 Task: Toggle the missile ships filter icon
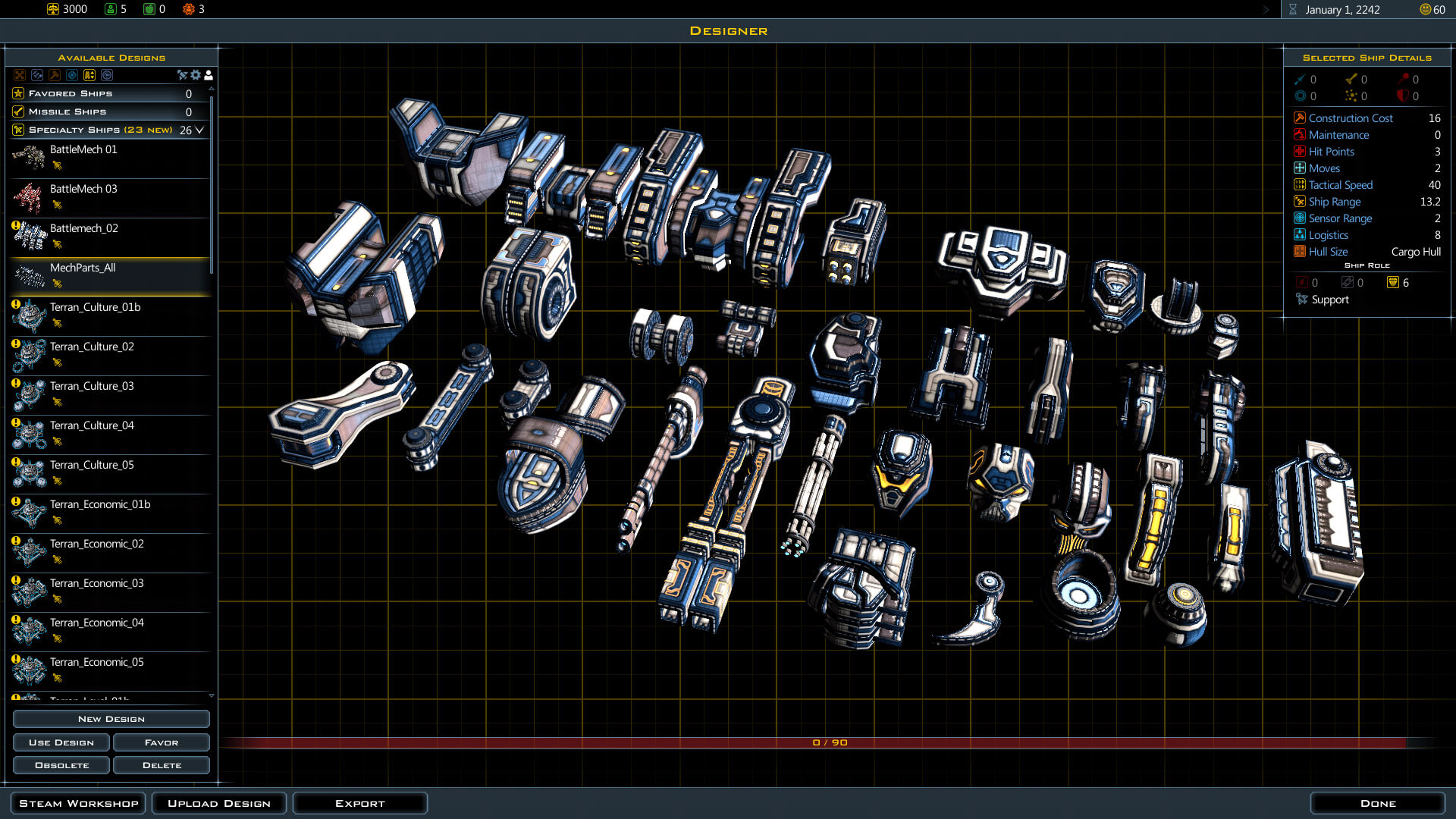(36, 75)
